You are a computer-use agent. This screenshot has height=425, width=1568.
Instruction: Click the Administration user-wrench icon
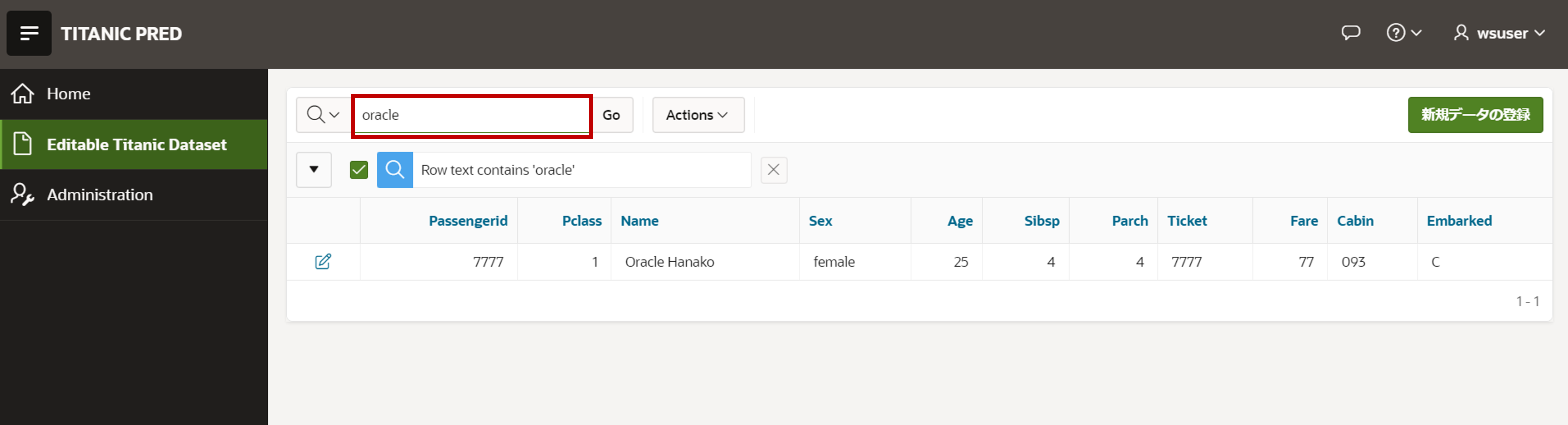pos(23,195)
